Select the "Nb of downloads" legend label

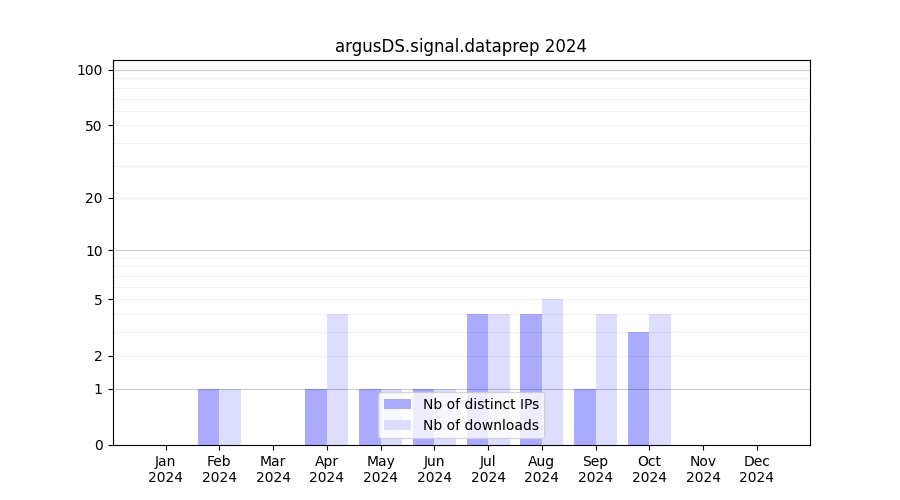coord(480,425)
